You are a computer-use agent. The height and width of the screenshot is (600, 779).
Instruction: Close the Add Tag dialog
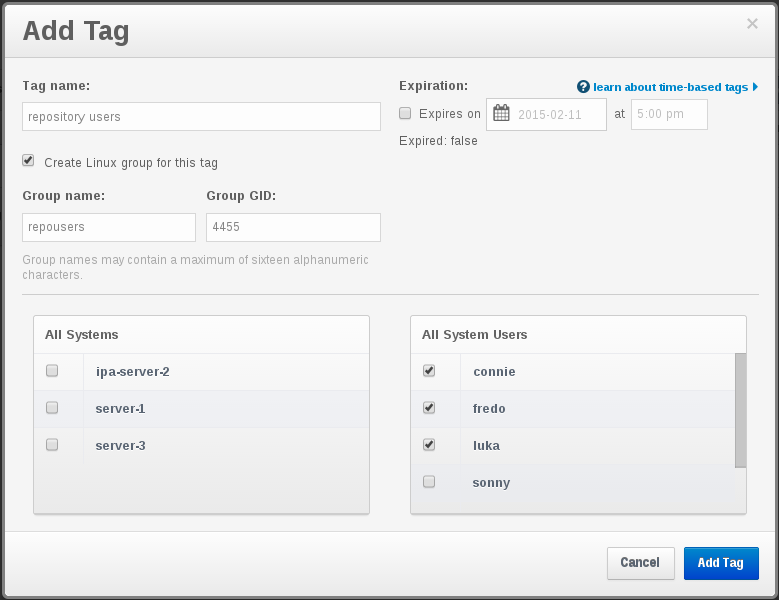coord(752,24)
